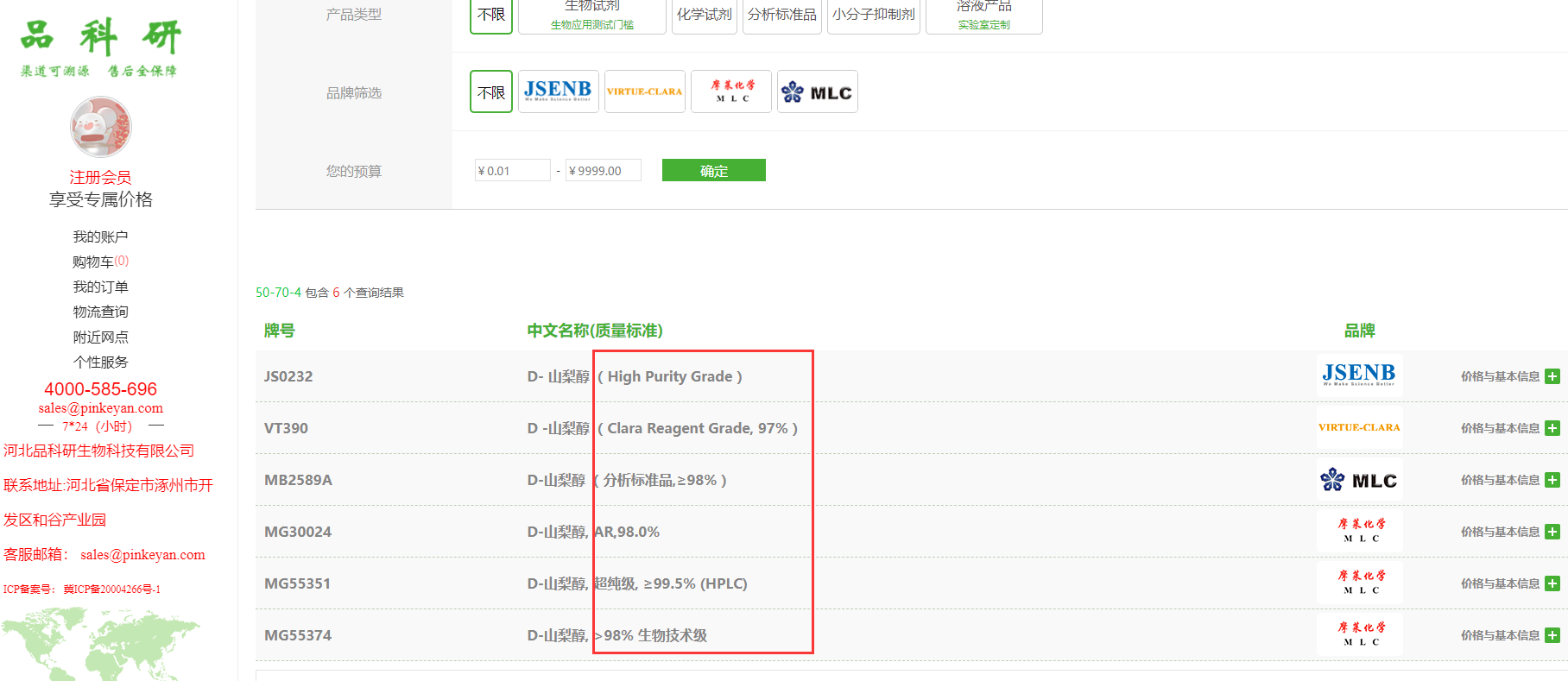1568x681 pixels.
Task: Open 我的订单 menu item
Action: [100, 287]
